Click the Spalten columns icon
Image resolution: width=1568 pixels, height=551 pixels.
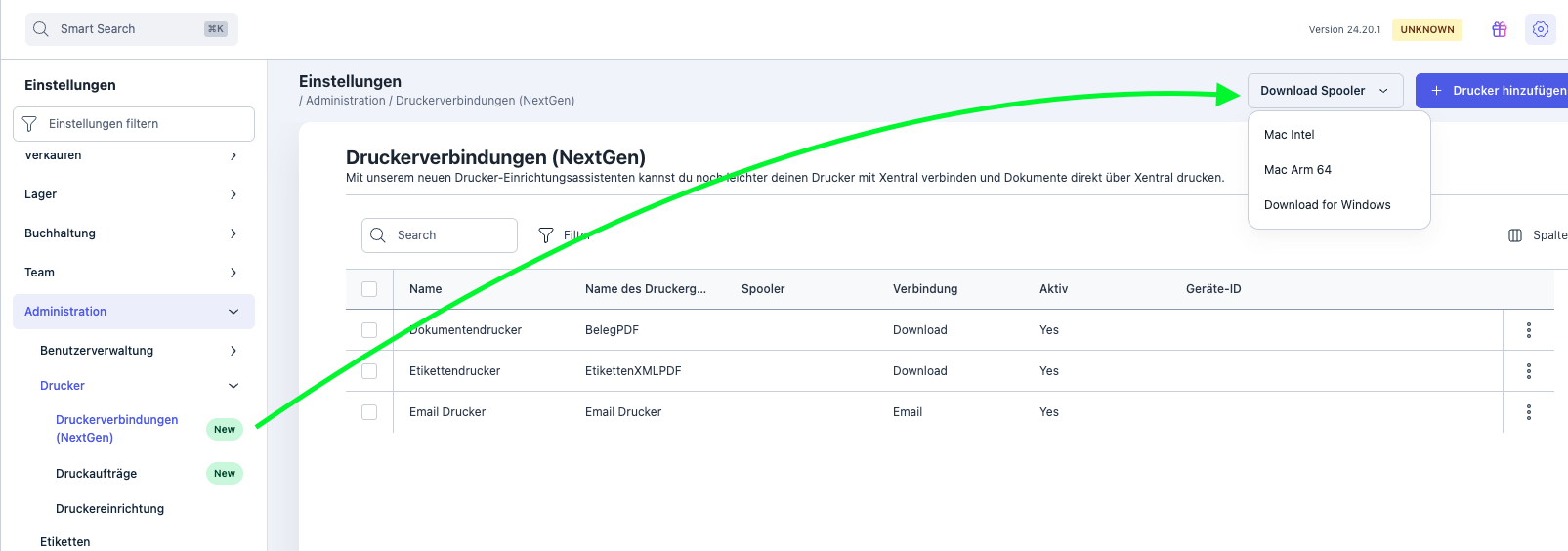tap(1515, 235)
